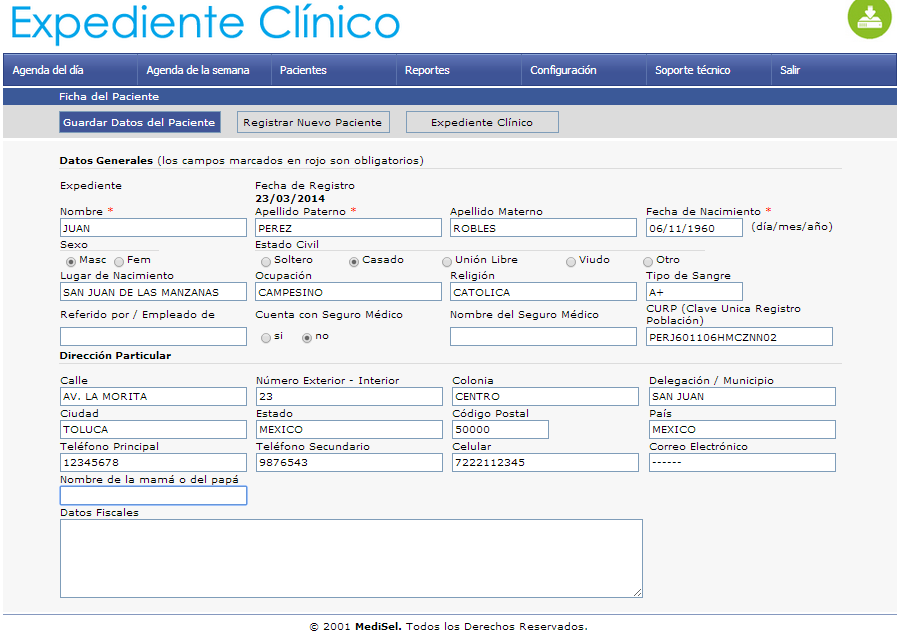Select 'Unión Libre' estado civil
This screenshot has height=641, width=913.
click(x=446, y=261)
